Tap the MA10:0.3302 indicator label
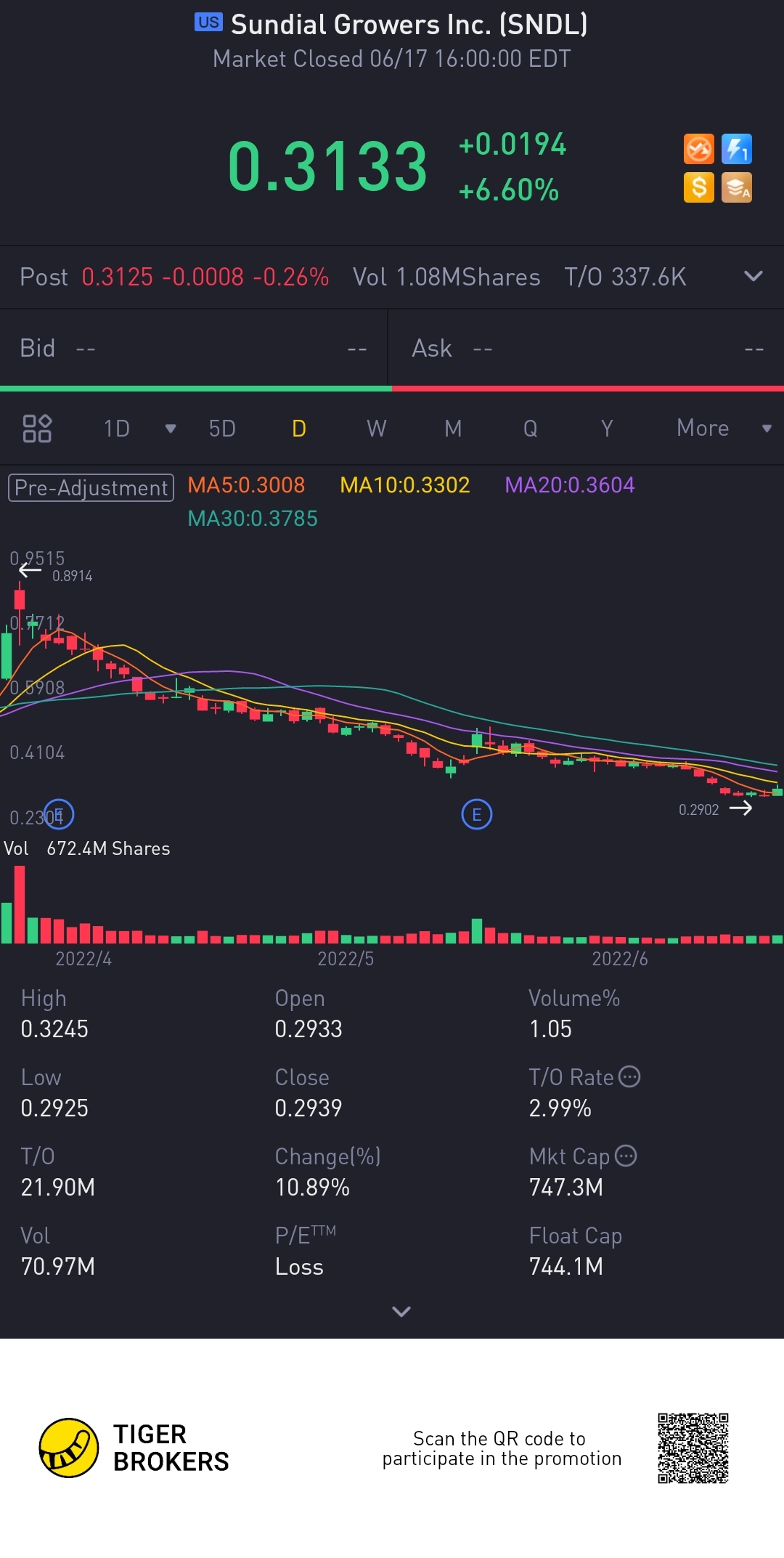Screen dimensions: 784x1558 coord(405,485)
